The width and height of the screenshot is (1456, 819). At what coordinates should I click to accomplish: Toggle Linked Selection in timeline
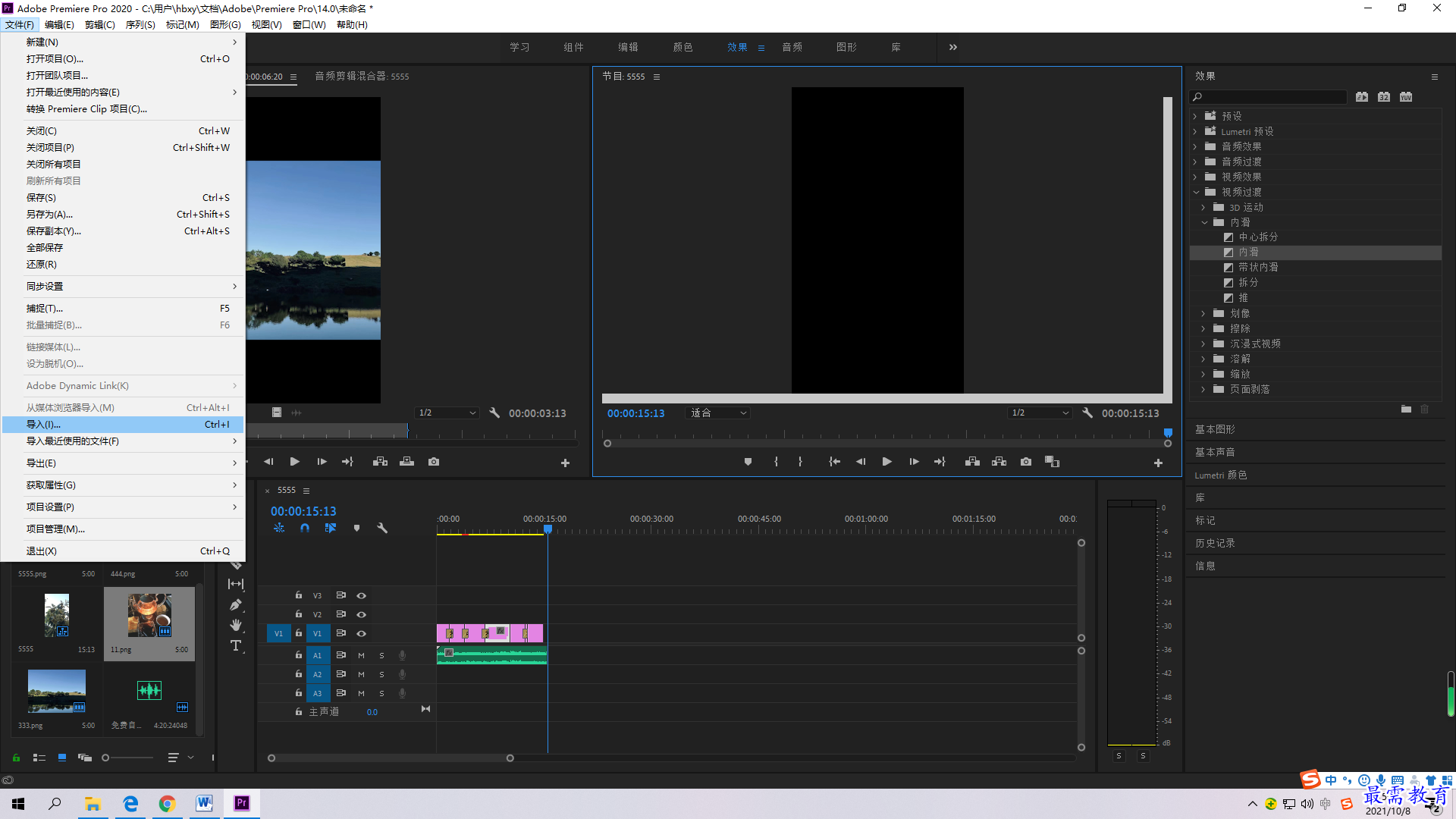pos(331,528)
